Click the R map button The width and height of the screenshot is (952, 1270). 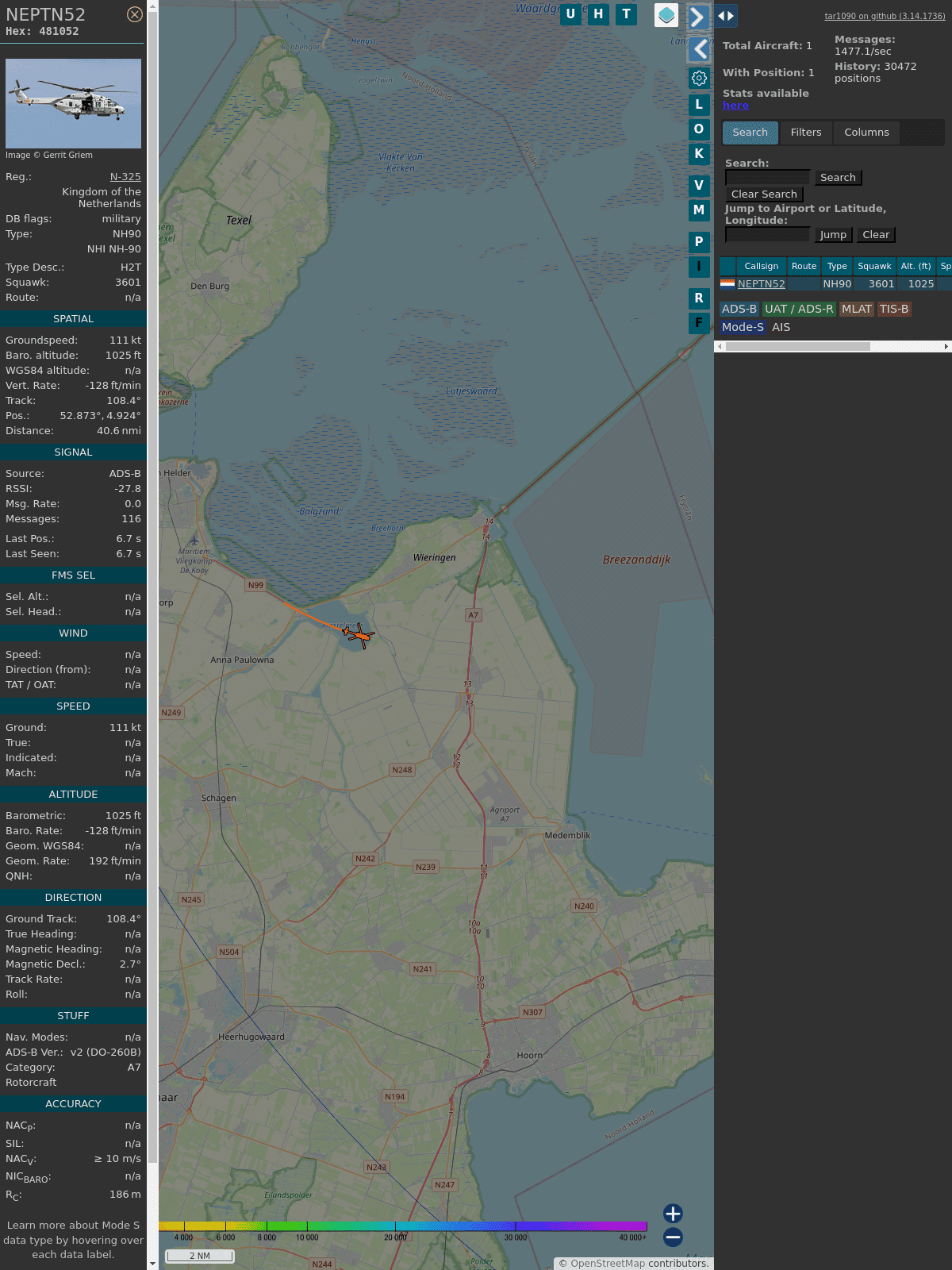699,298
